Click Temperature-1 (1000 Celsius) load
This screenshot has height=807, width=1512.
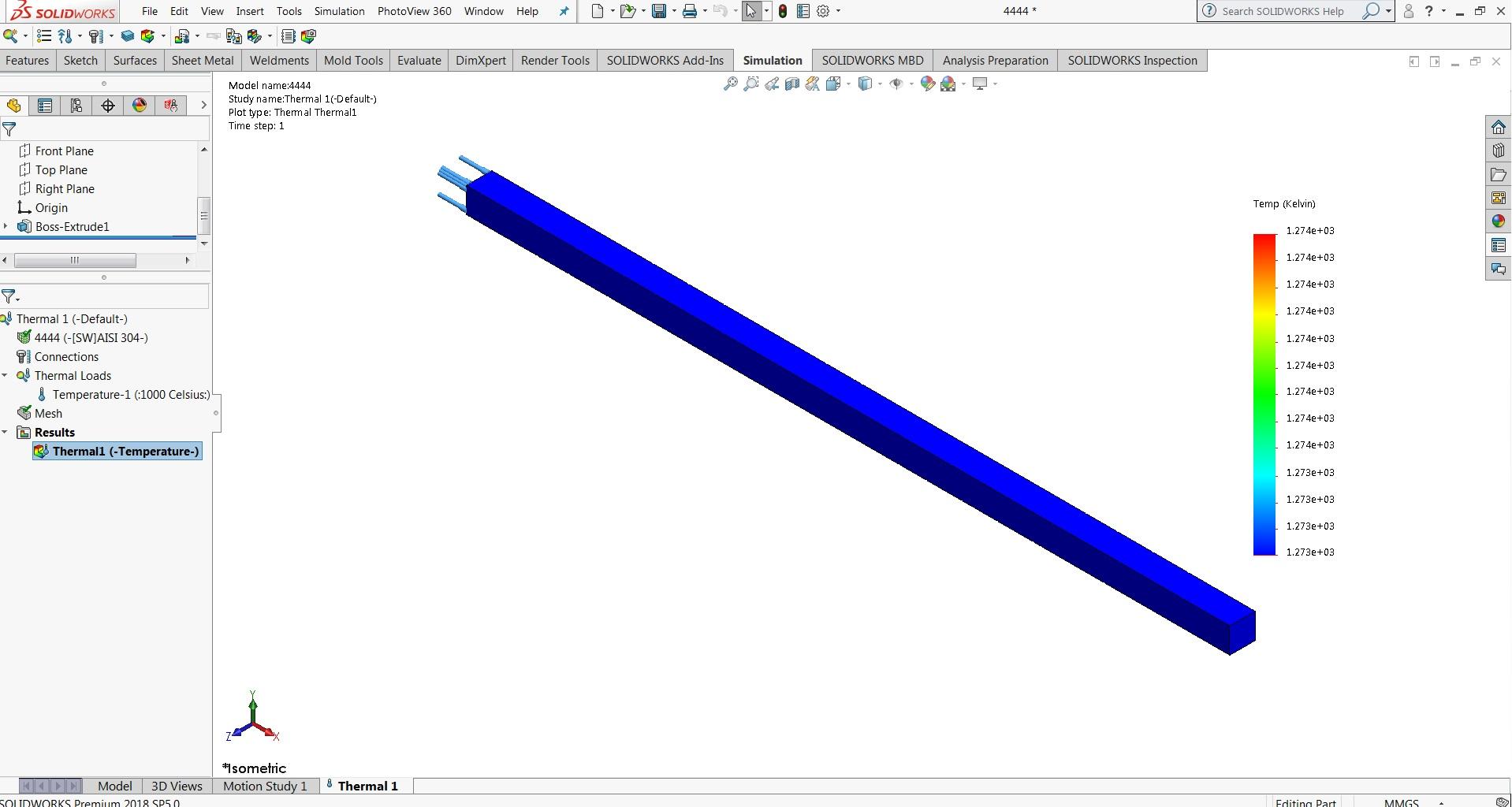129,394
